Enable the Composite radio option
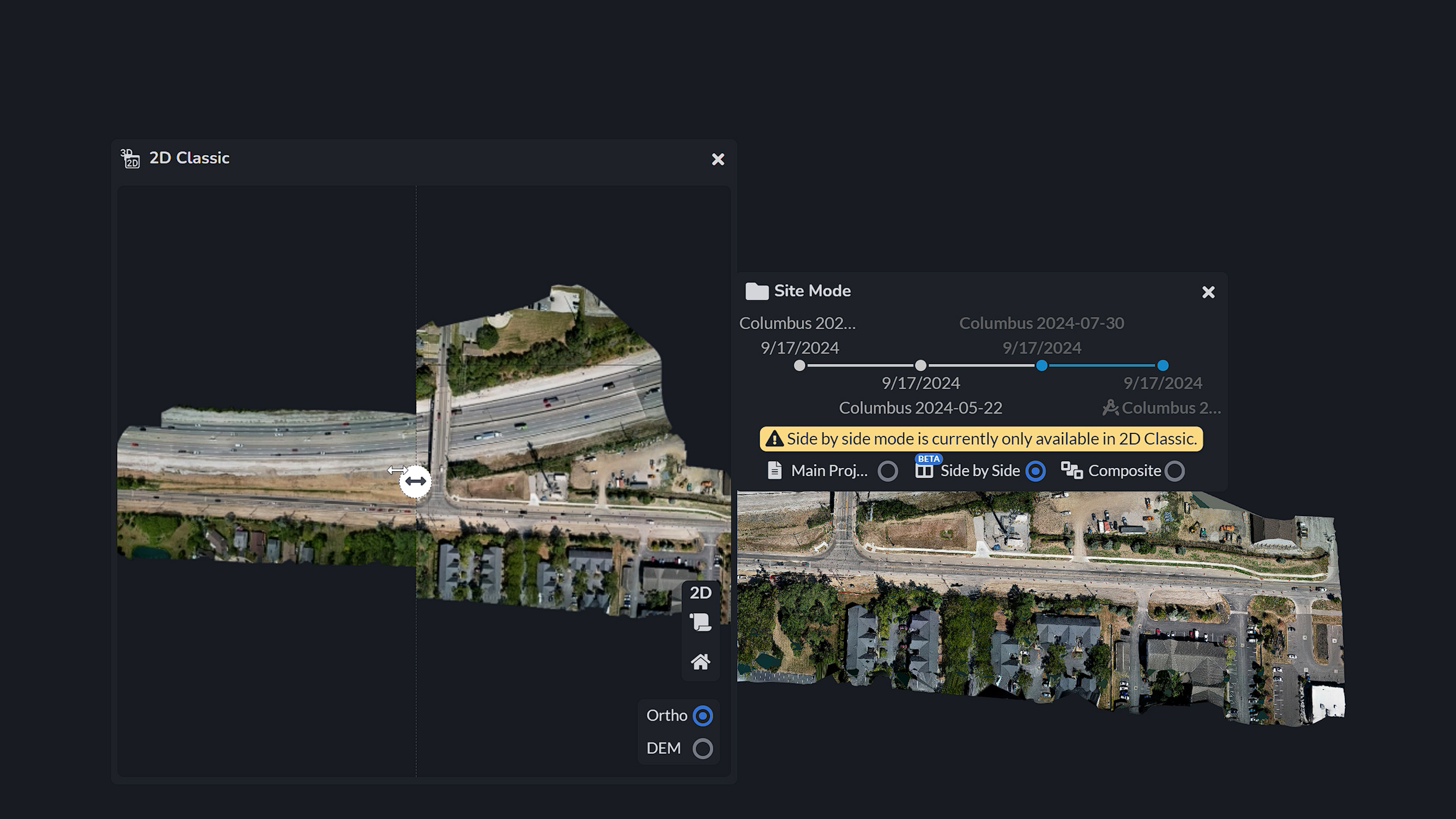Image resolution: width=1456 pixels, height=819 pixels. point(1175,471)
